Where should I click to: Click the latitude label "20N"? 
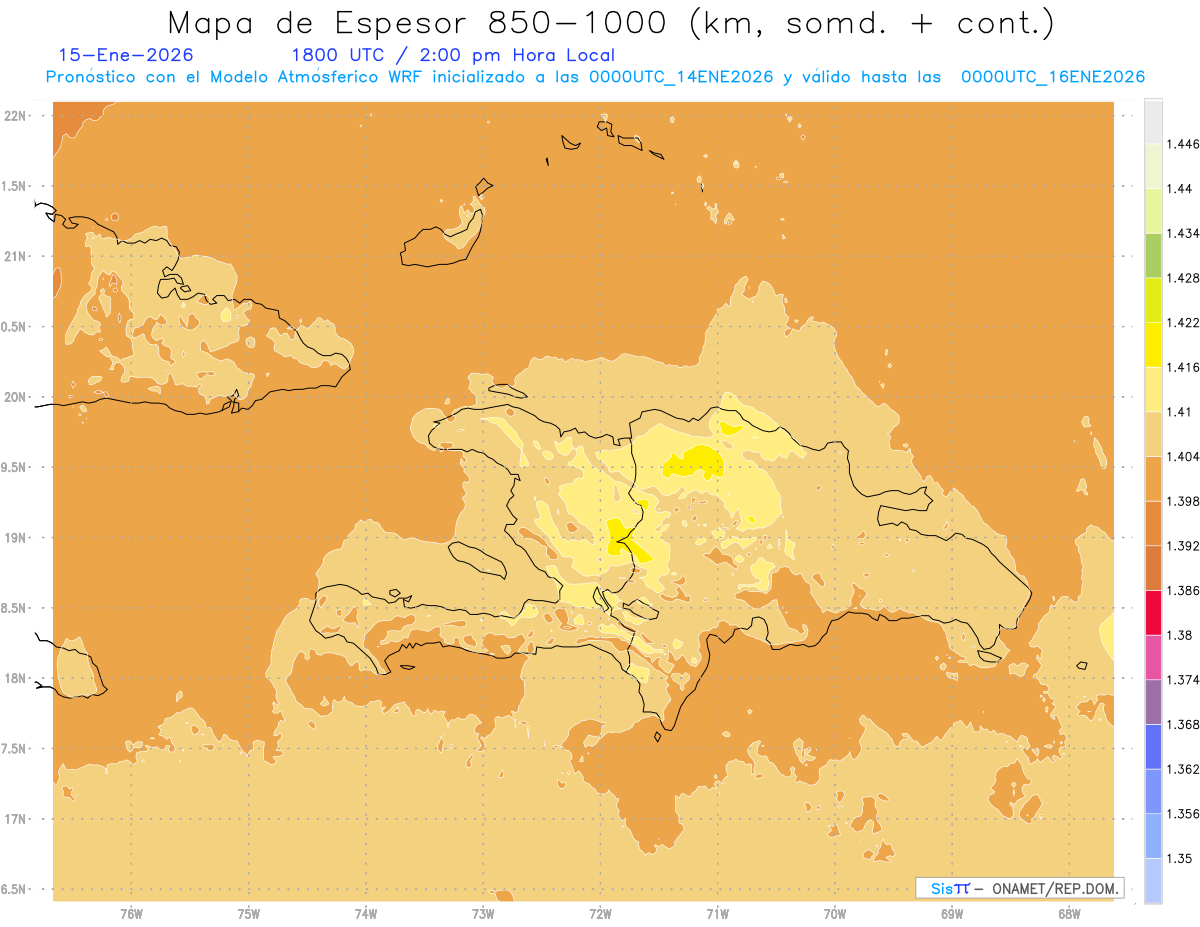pyautogui.click(x=15, y=397)
